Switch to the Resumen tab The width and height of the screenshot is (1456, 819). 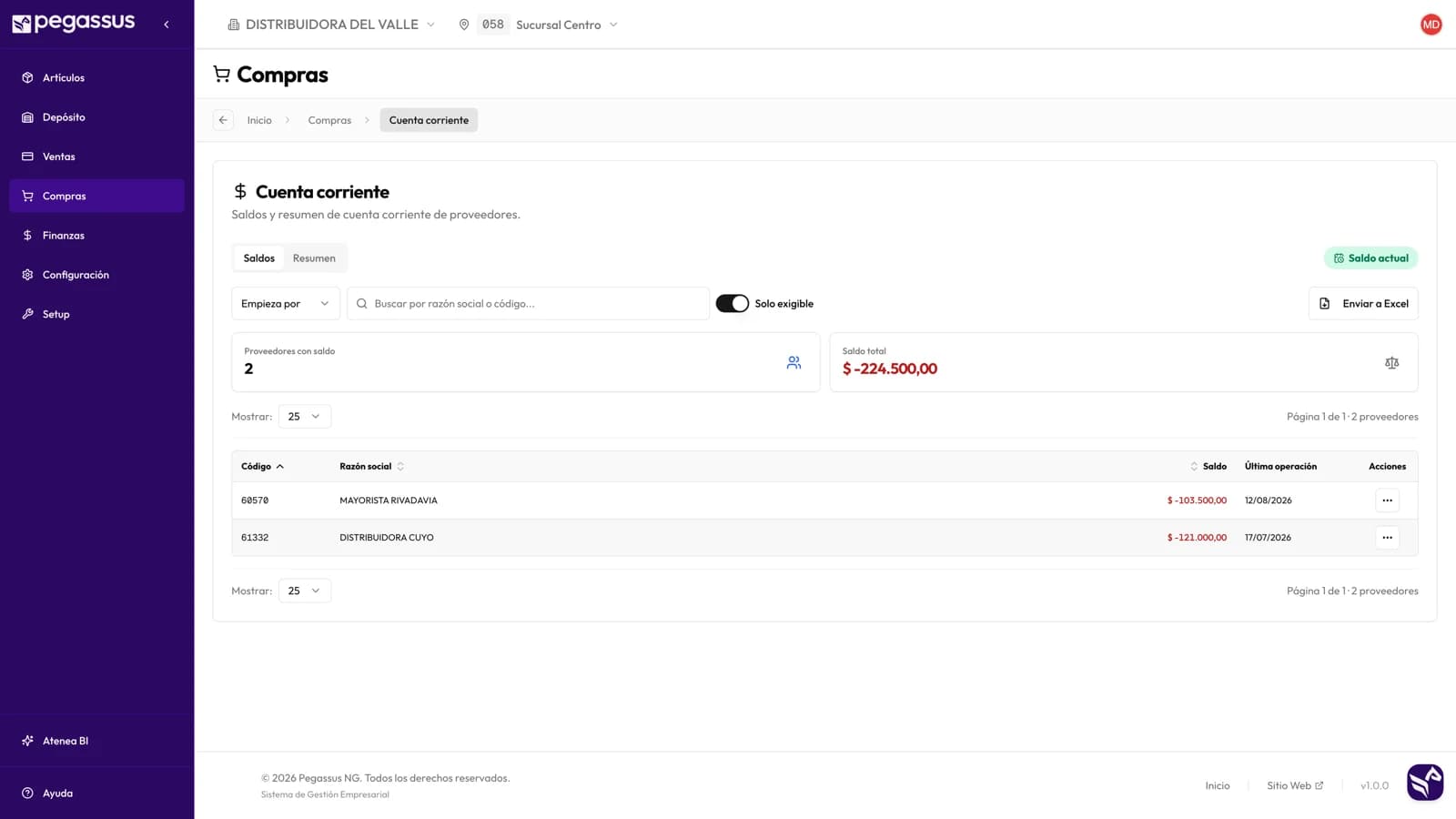tap(314, 258)
